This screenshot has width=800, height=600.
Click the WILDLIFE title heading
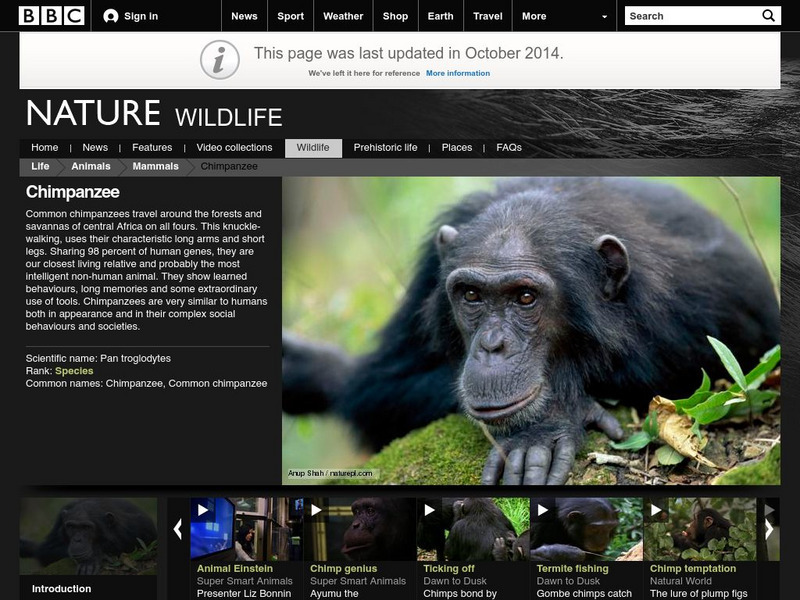click(x=229, y=117)
